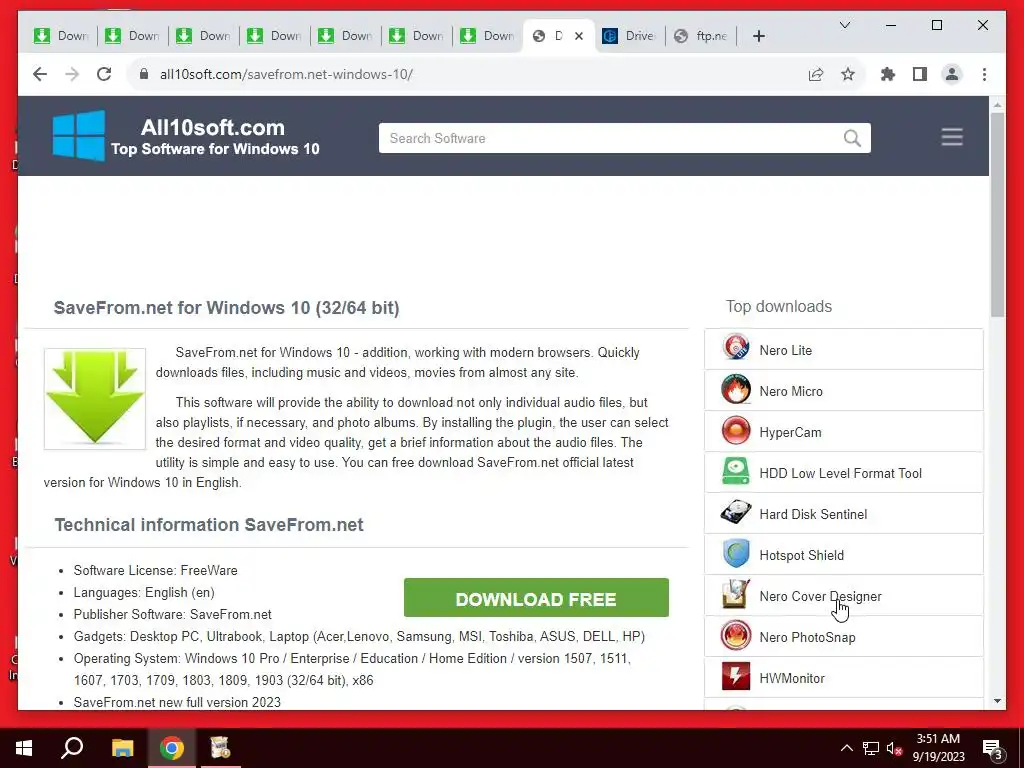Click the SaveFrom.net green arrow image
Viewport: 1024px width, 768px height.
click(95, 398)
